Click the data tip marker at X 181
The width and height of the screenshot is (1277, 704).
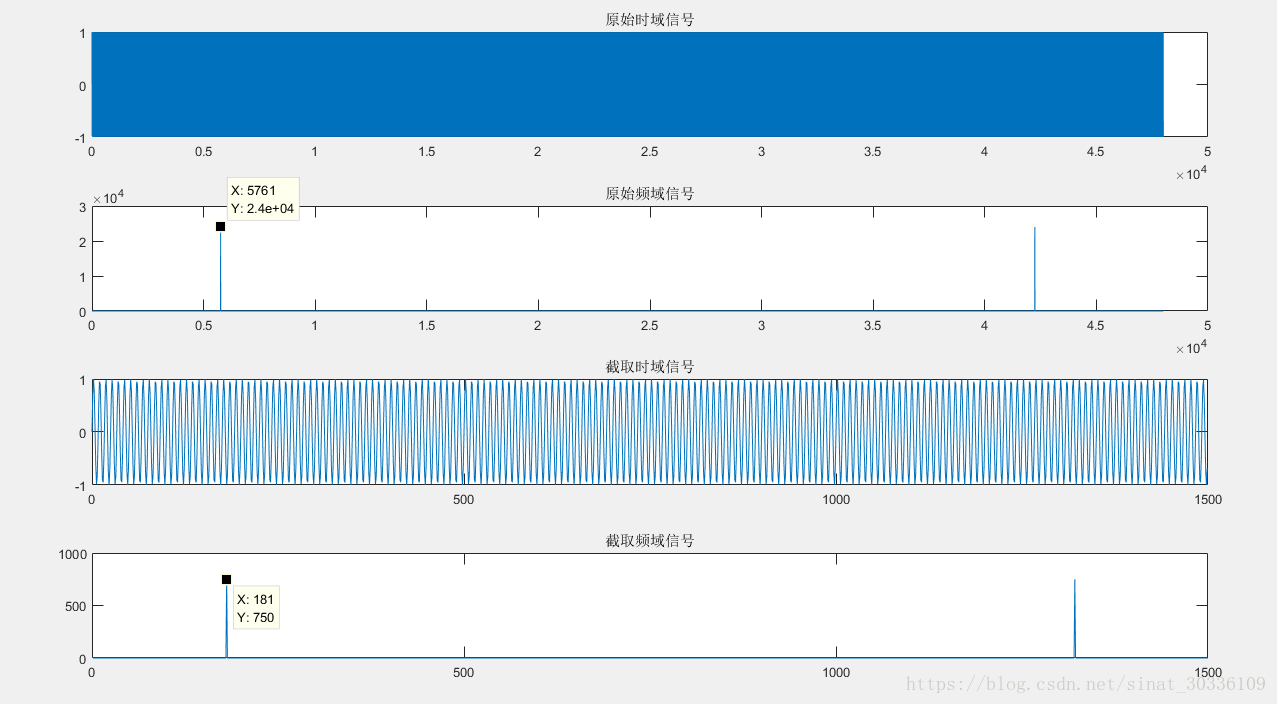pos(226,580)
